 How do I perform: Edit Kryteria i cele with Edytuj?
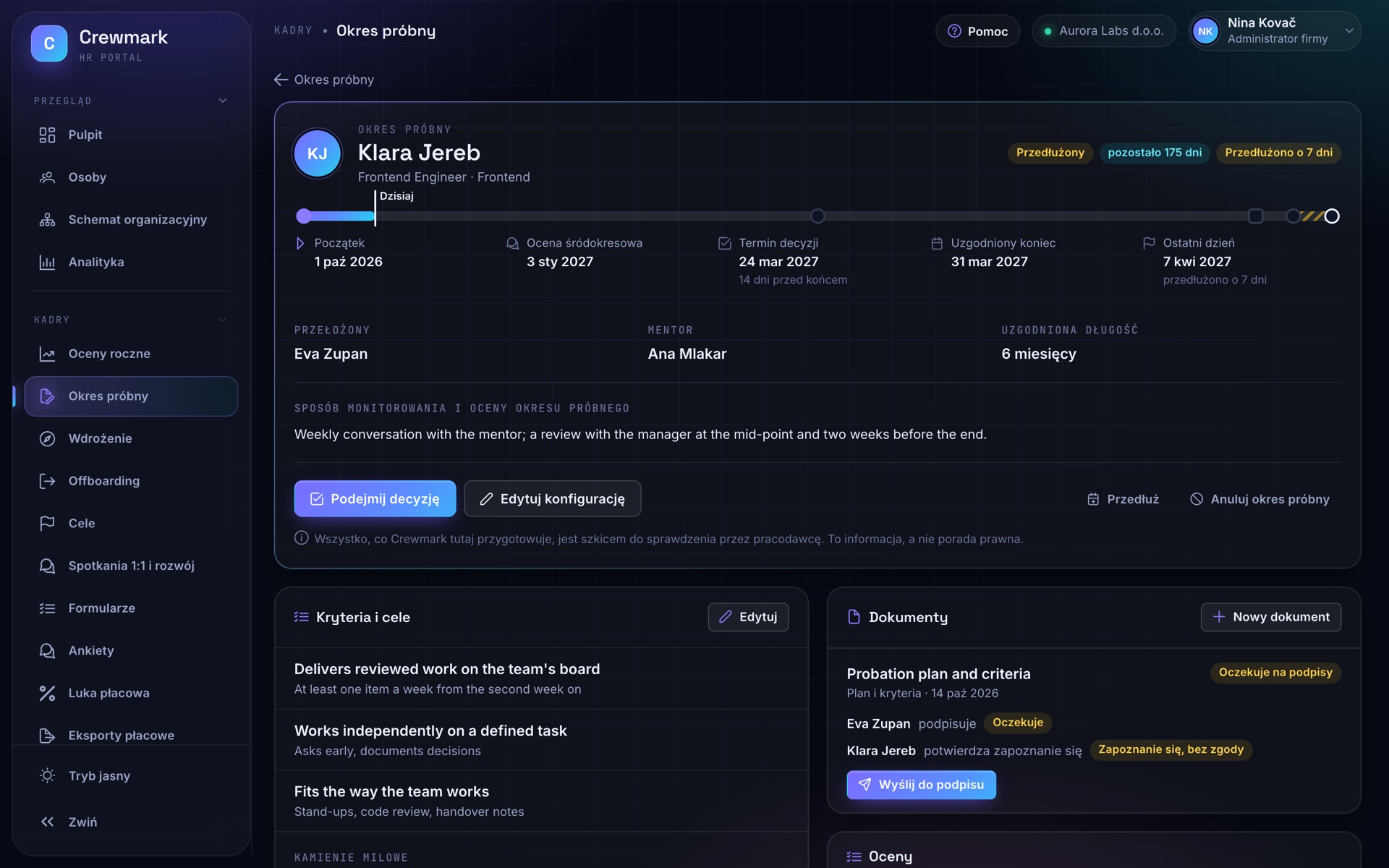(748, 617)
